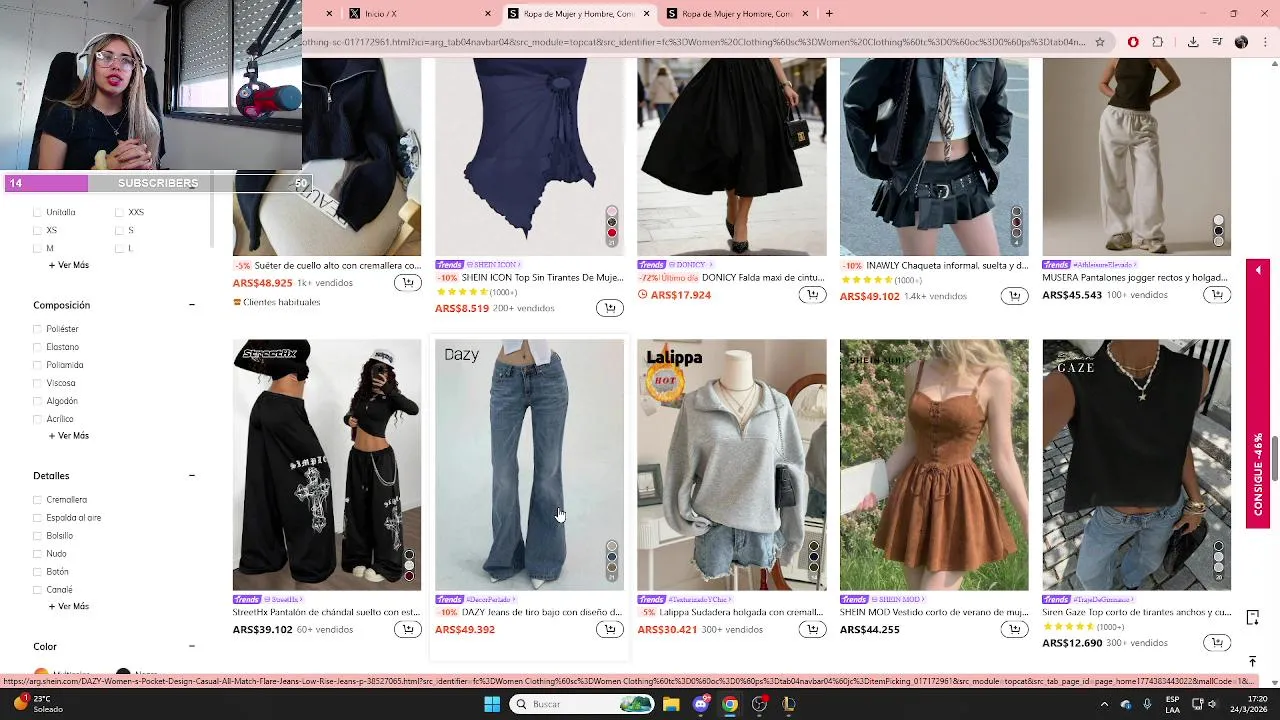Add StreetHx sweatpants to cart

[x=407, y=629]
